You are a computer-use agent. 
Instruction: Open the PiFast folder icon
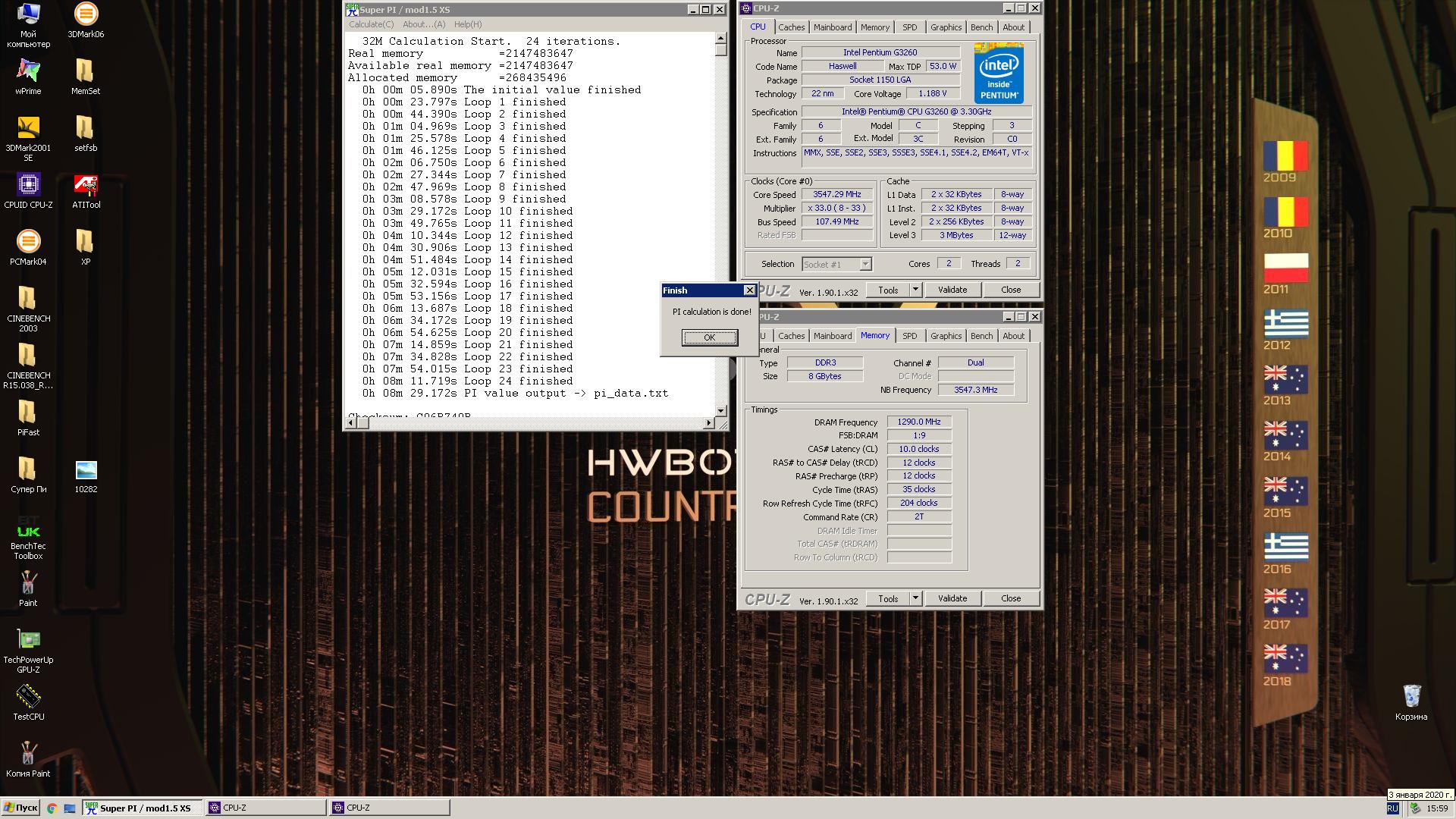28,418
